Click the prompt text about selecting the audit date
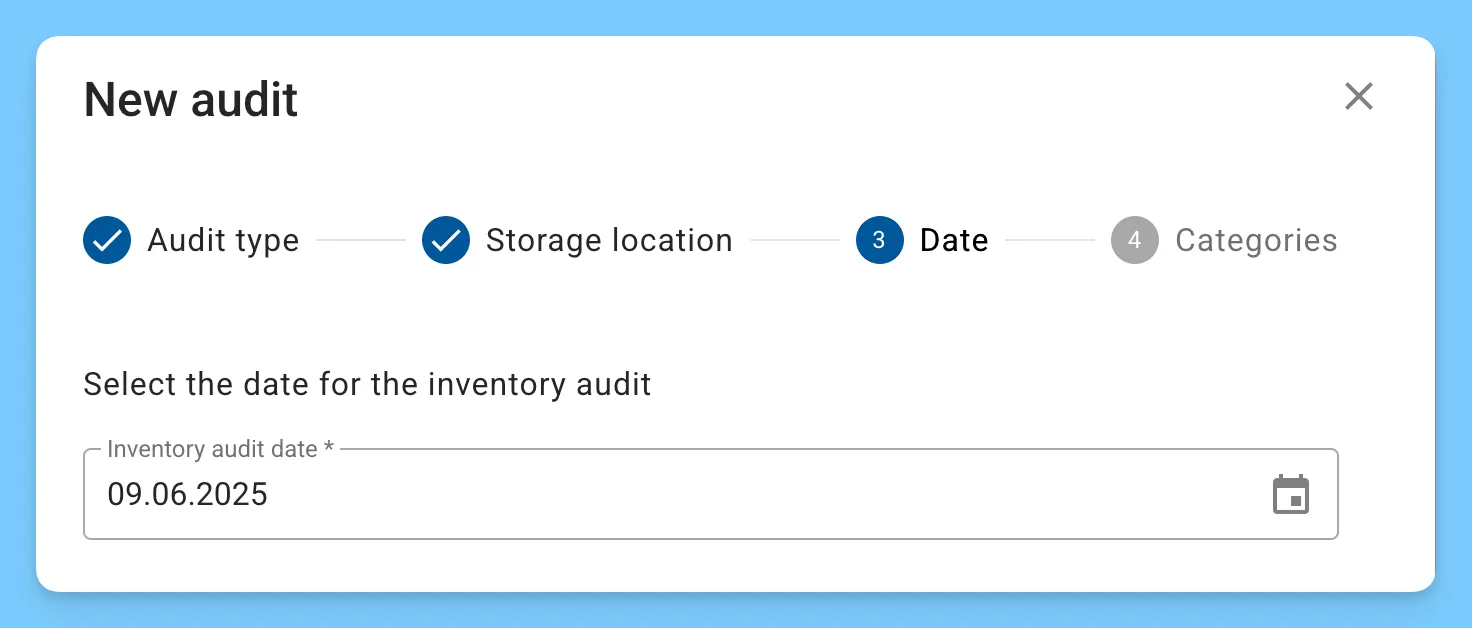1472x628 pixels. (367, 384)
